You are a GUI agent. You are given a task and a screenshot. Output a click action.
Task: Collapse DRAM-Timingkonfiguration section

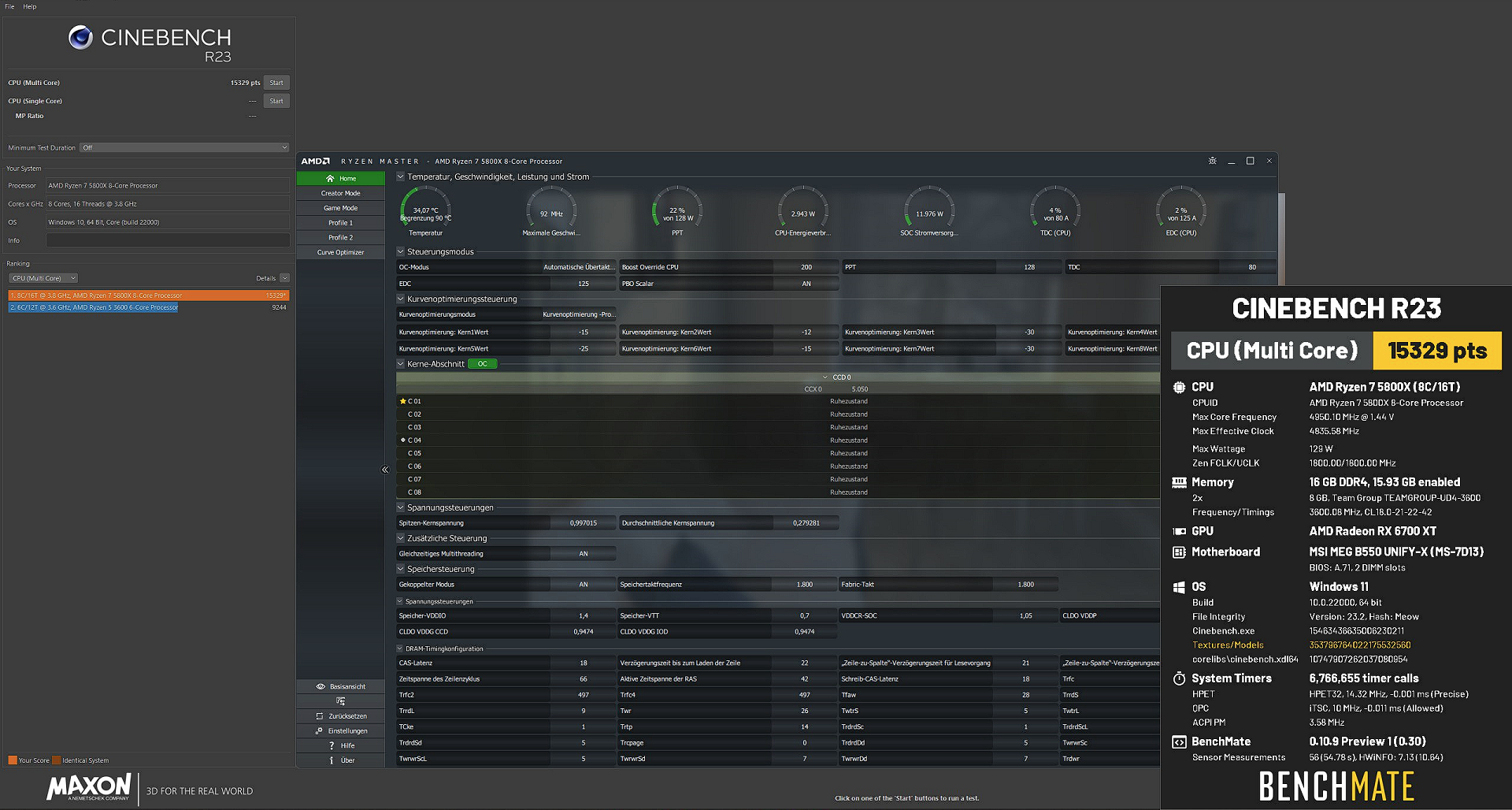[x=399, y=648]
